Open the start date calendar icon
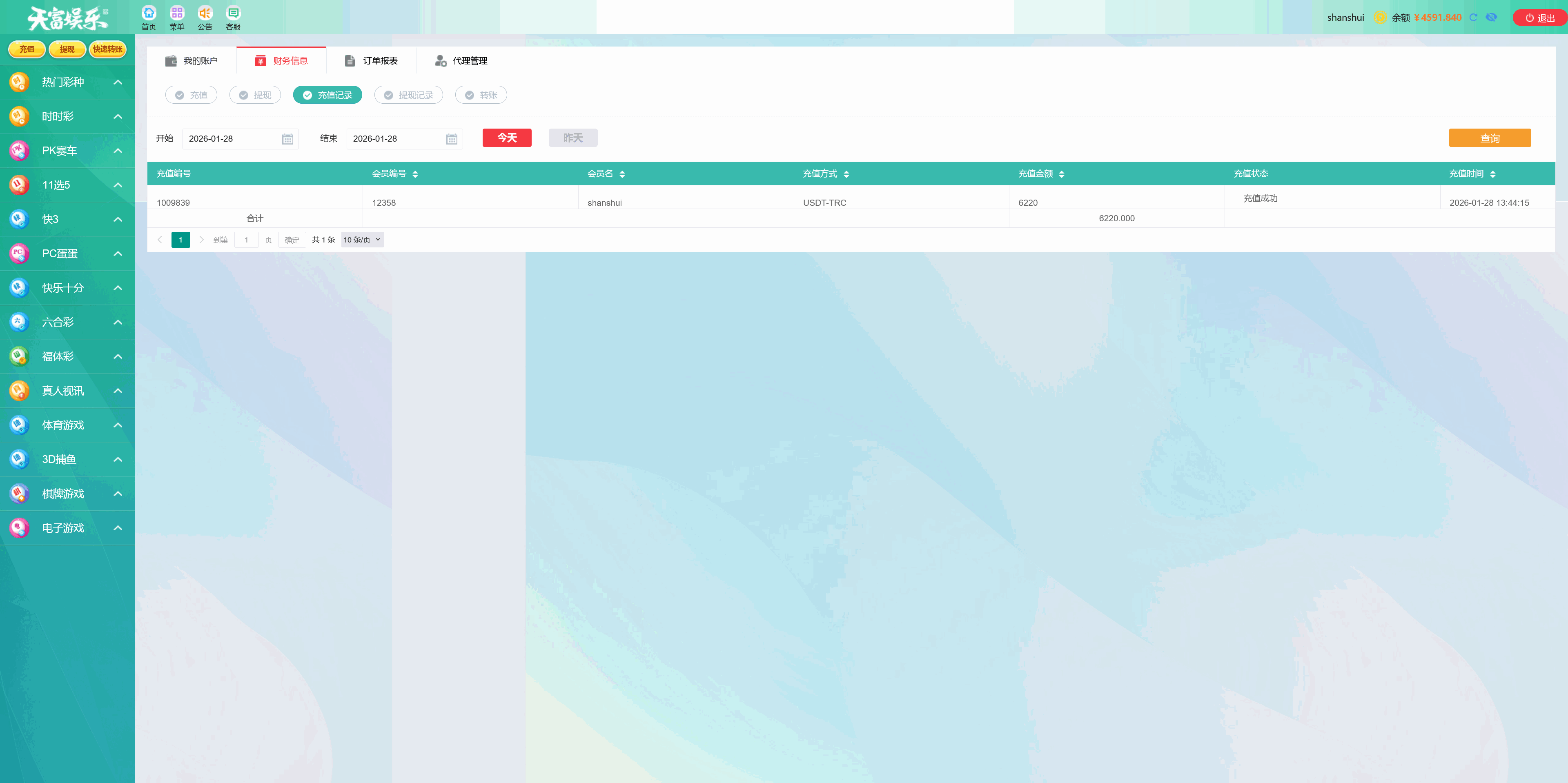 pyautogui.click(x=287, y=139)
